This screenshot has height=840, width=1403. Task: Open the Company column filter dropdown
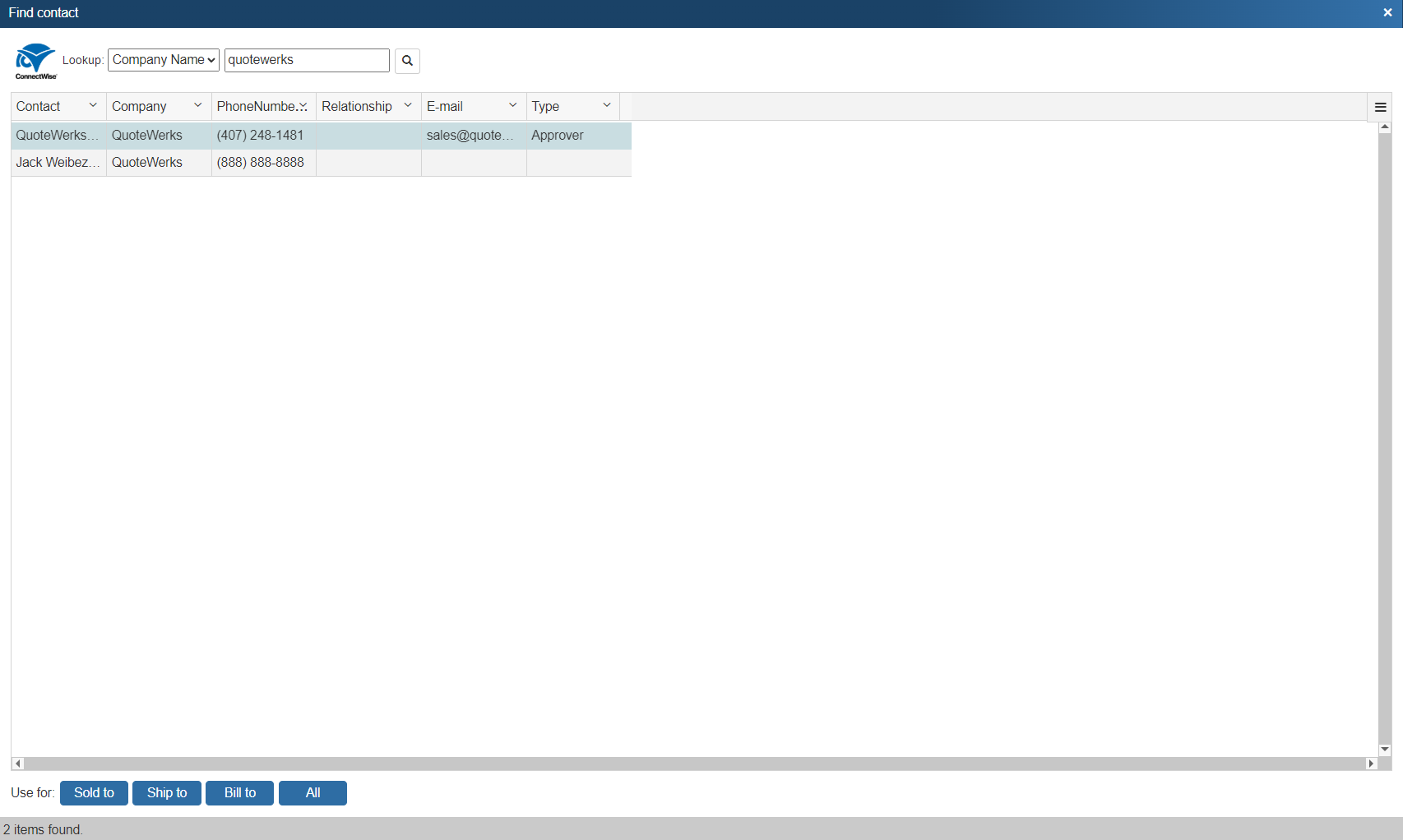(x=198, y=106)
